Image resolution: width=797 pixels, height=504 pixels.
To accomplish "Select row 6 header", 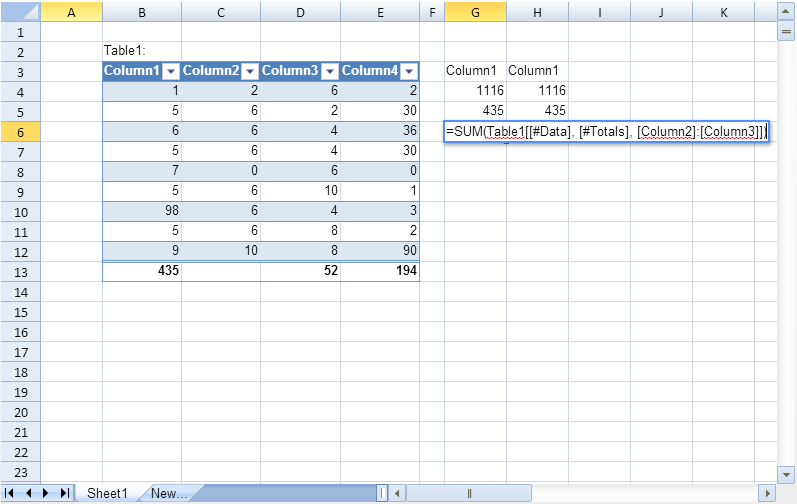I will [x=20, y=132].
